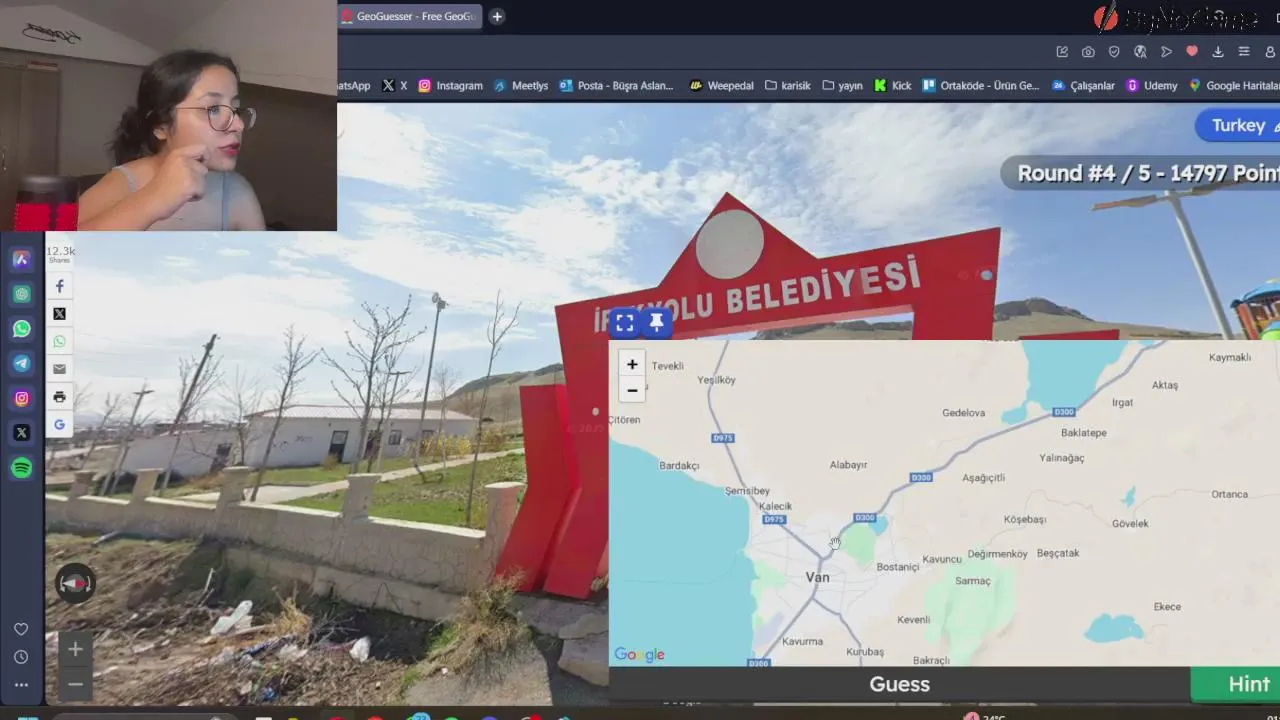Open snapshot edit tool in address bar
Viewport: 1280px width, 720px height.
(x=1062, y=52)
